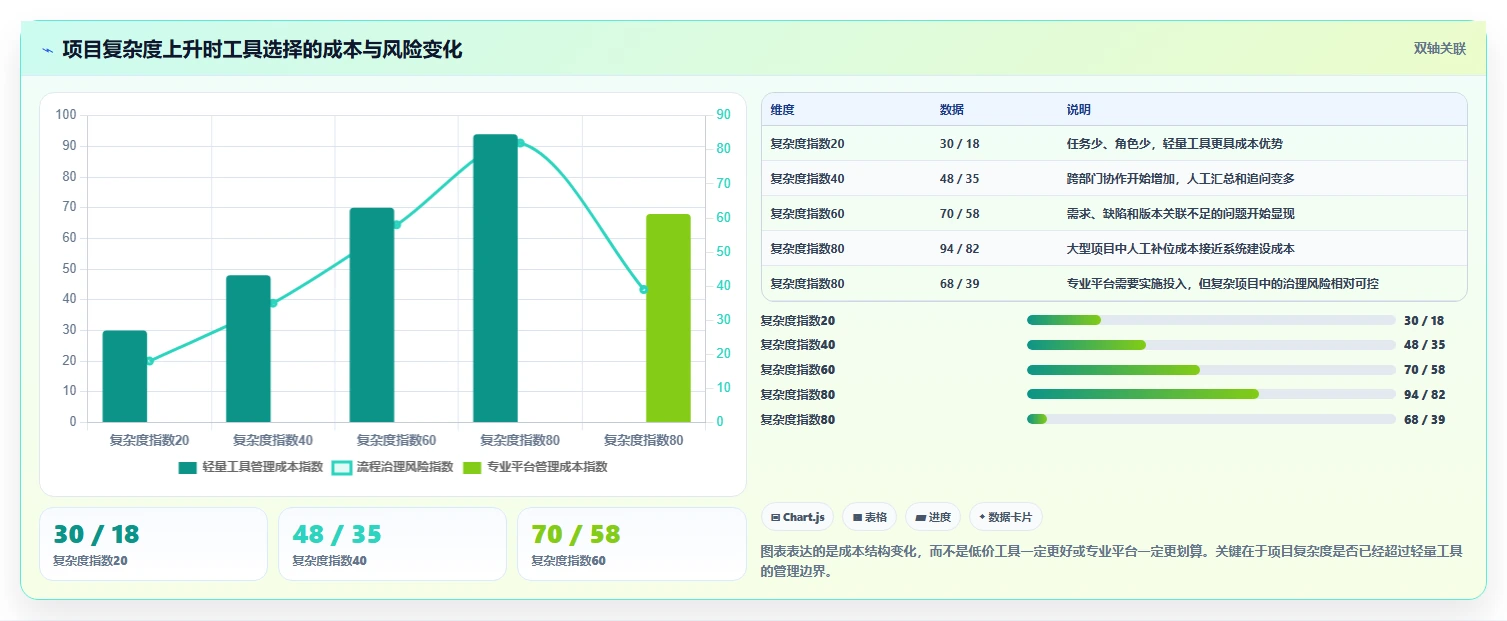Open the 48 / 35 data card
Screen dimensions: 1507x621
coord(392,544)
